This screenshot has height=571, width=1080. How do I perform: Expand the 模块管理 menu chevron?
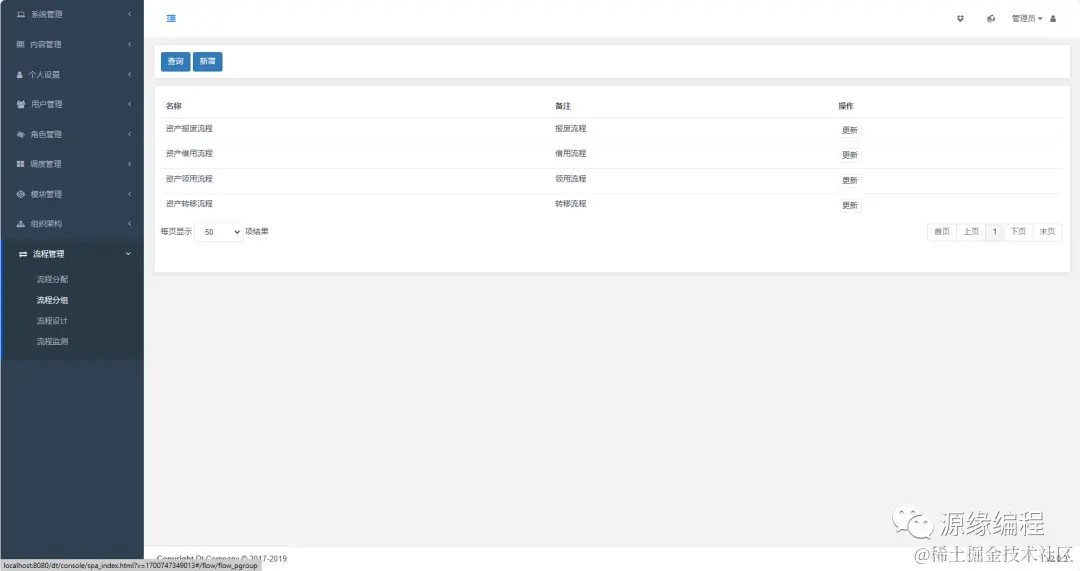click(129, 194)
